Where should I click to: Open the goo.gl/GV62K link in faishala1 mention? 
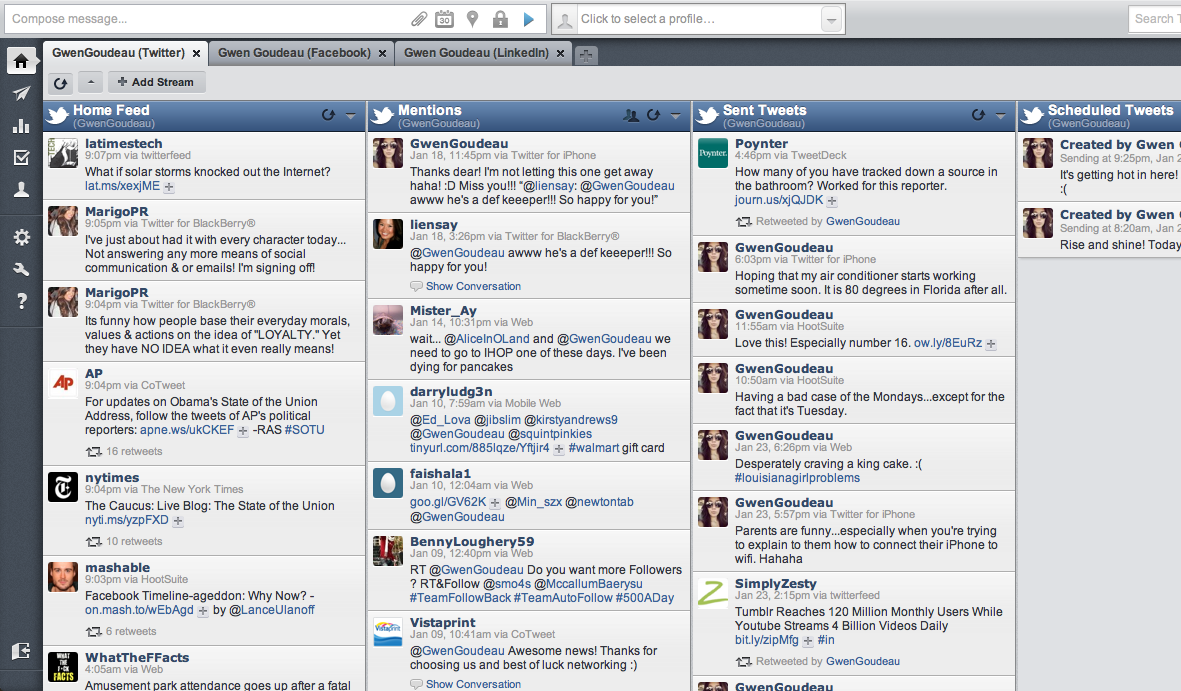(447, 502)
